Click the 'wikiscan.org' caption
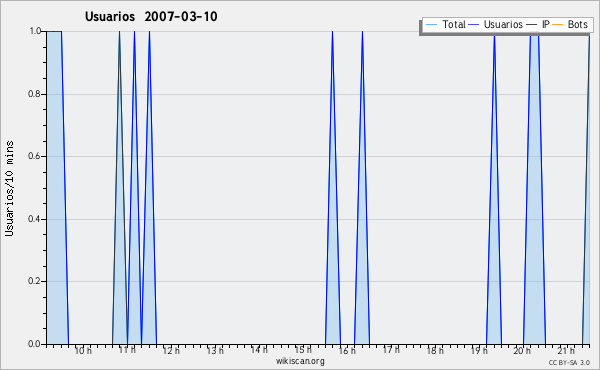The width and height of the screenshot is (600, 370). coord(300,361)
